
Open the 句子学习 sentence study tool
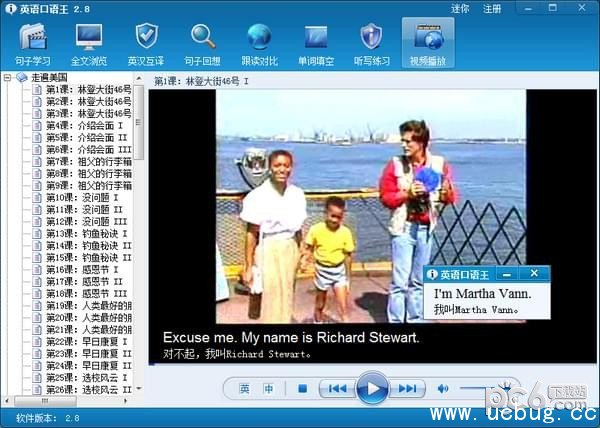(34, 43)
